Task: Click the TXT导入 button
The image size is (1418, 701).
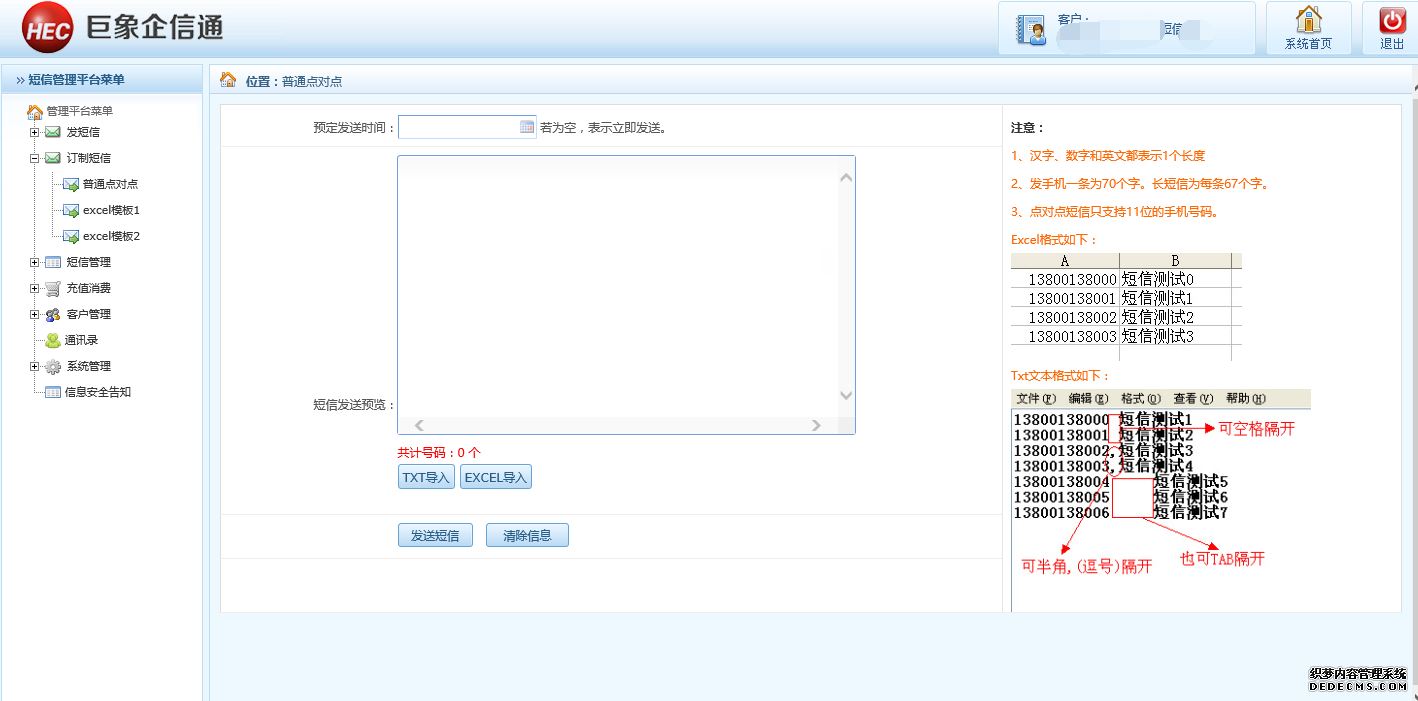Action: coord(426,478)
